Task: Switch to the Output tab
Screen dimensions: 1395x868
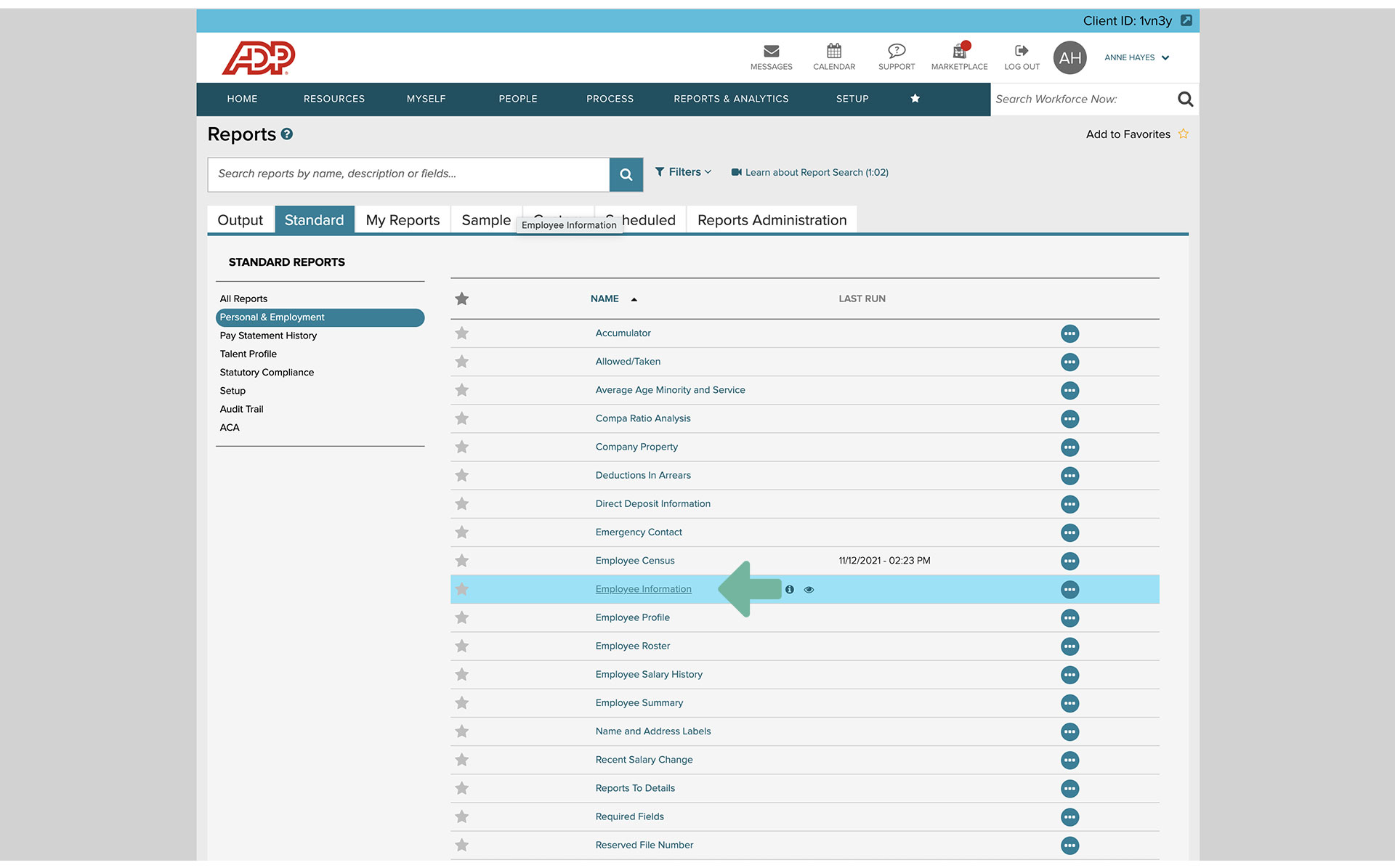Action: [240, 220]
